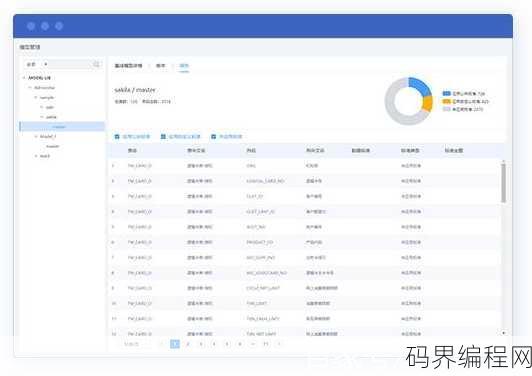Click the pagination ellipsis to jump pages forward
The image size is (532, 376).
pyautogui.click(x=253, y=344)
